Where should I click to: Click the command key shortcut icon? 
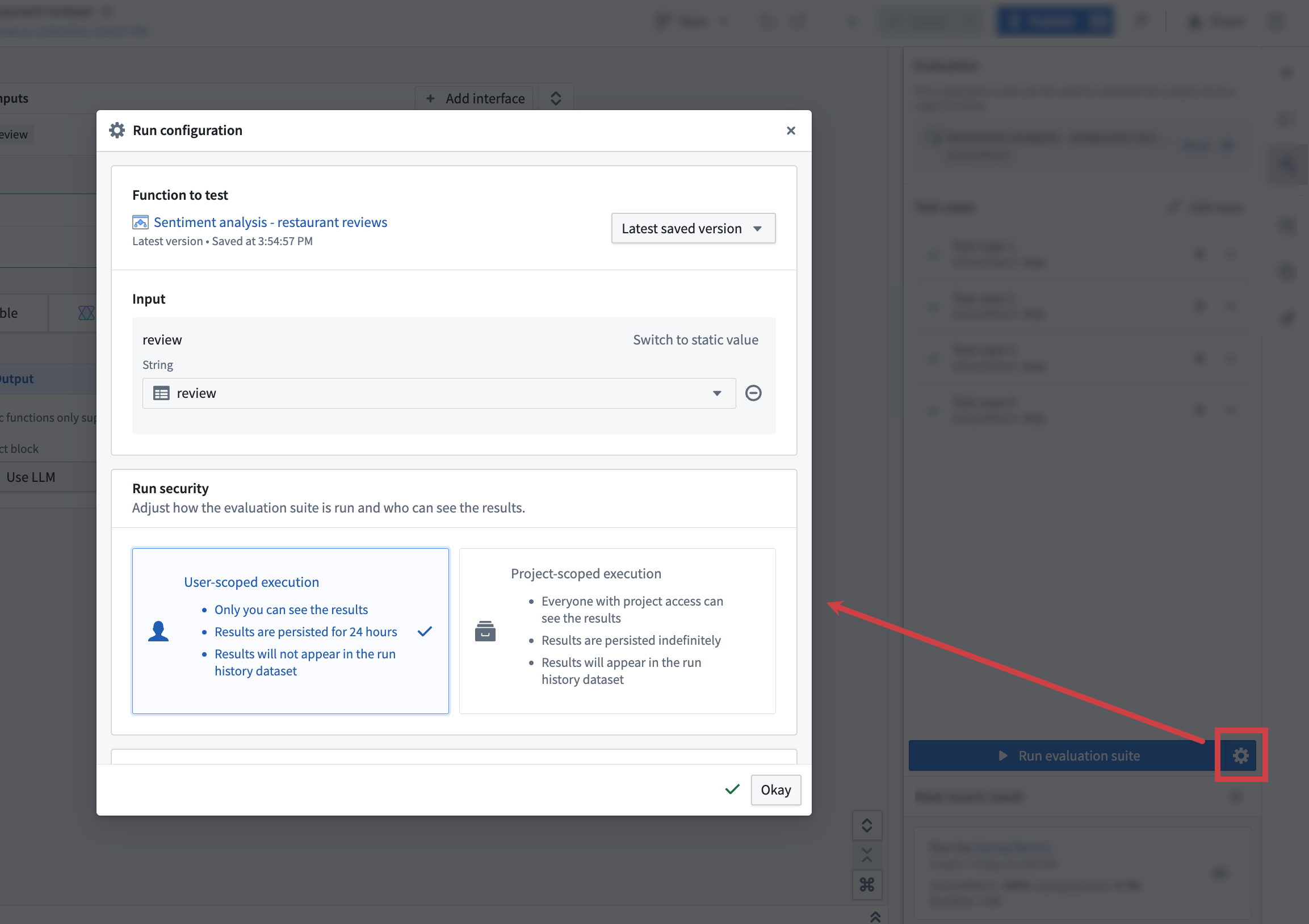pos(867,884)
